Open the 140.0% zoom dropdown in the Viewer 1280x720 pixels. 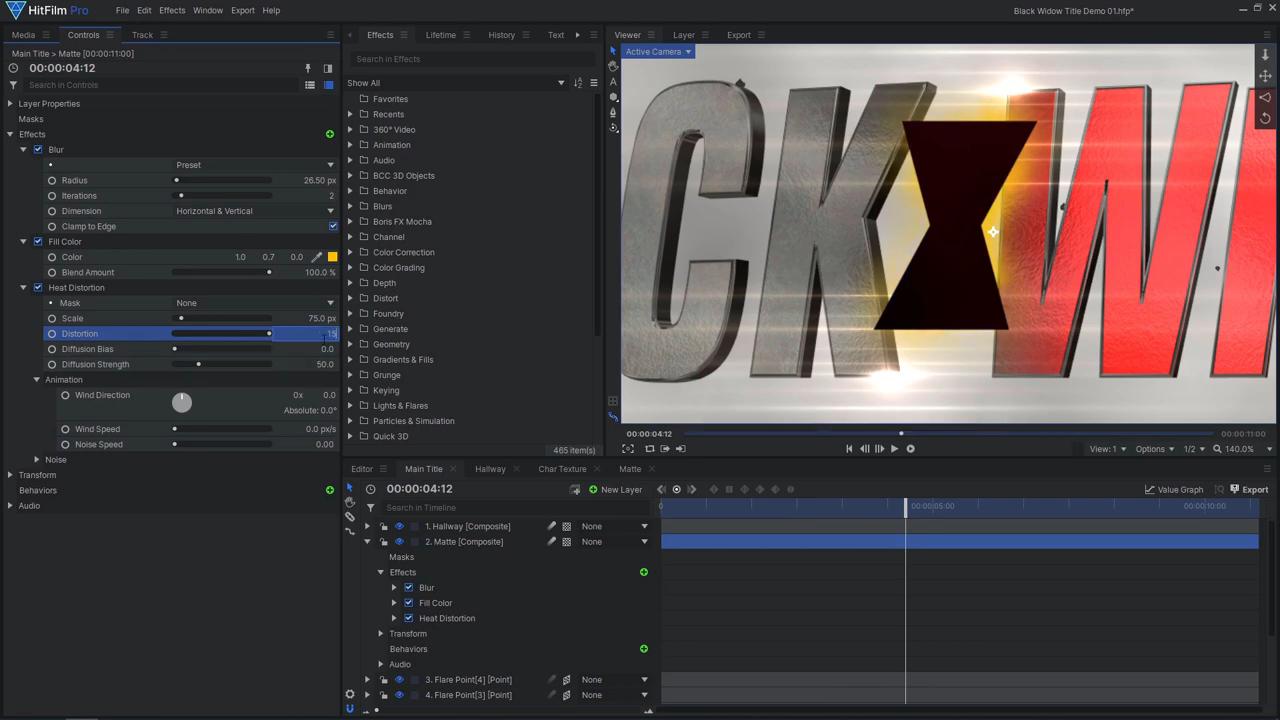click(1239, 449)
